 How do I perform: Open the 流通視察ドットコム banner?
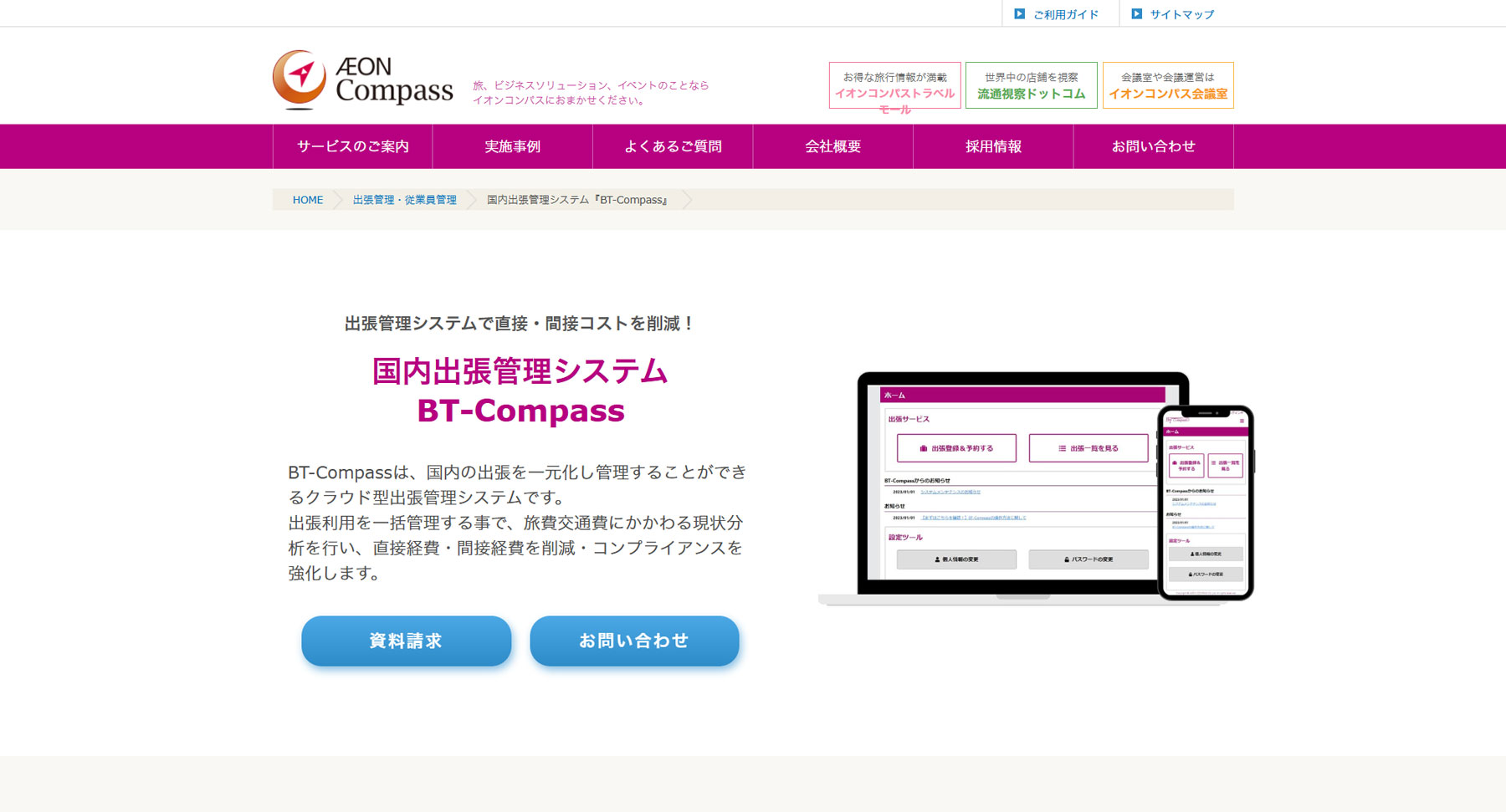point(1031,85)
